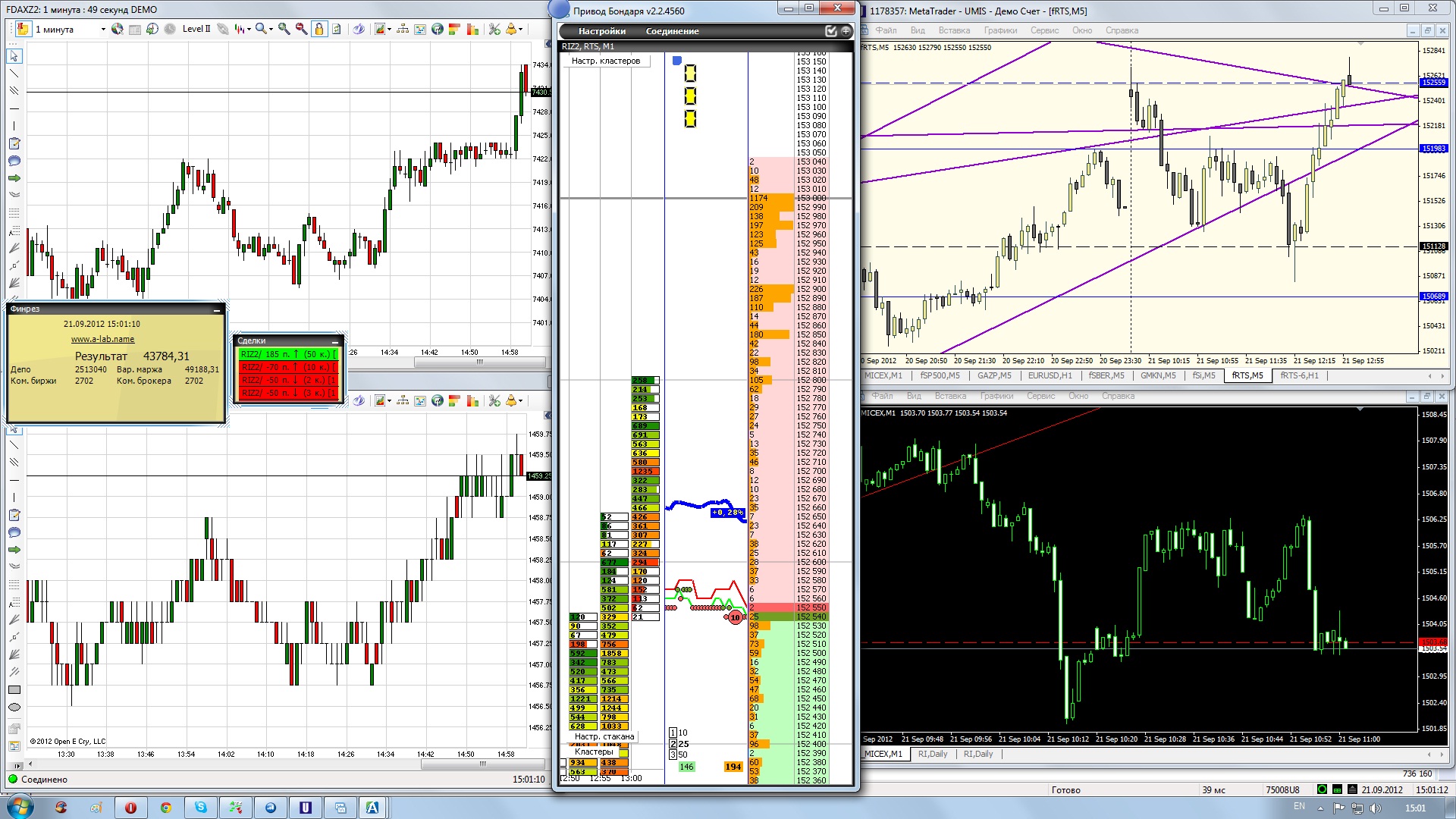The image size is (1456, 819).
Task: Select volume preset 3 (50 lots)
Action: point(673,755)
